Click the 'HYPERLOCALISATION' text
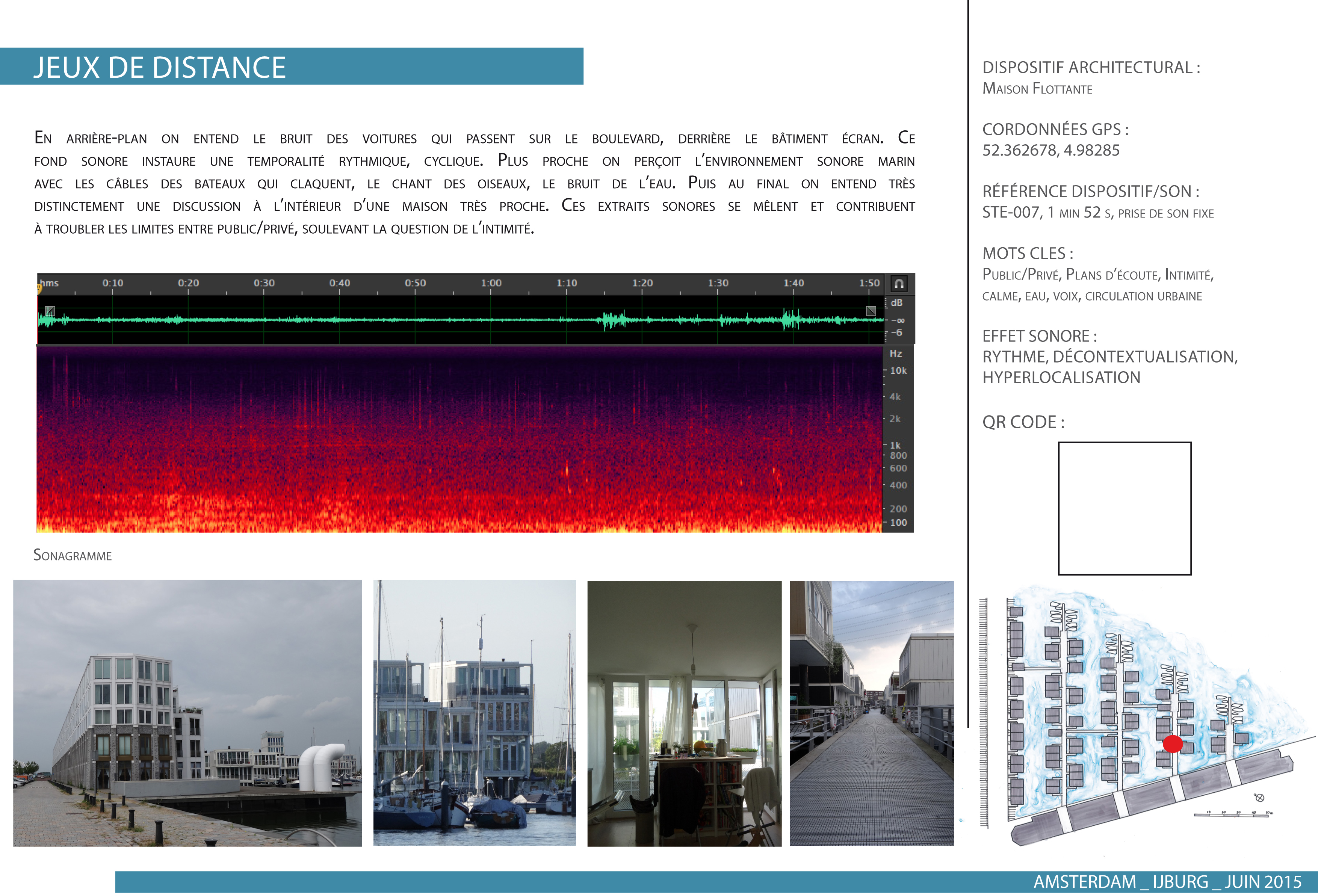 1061,377
